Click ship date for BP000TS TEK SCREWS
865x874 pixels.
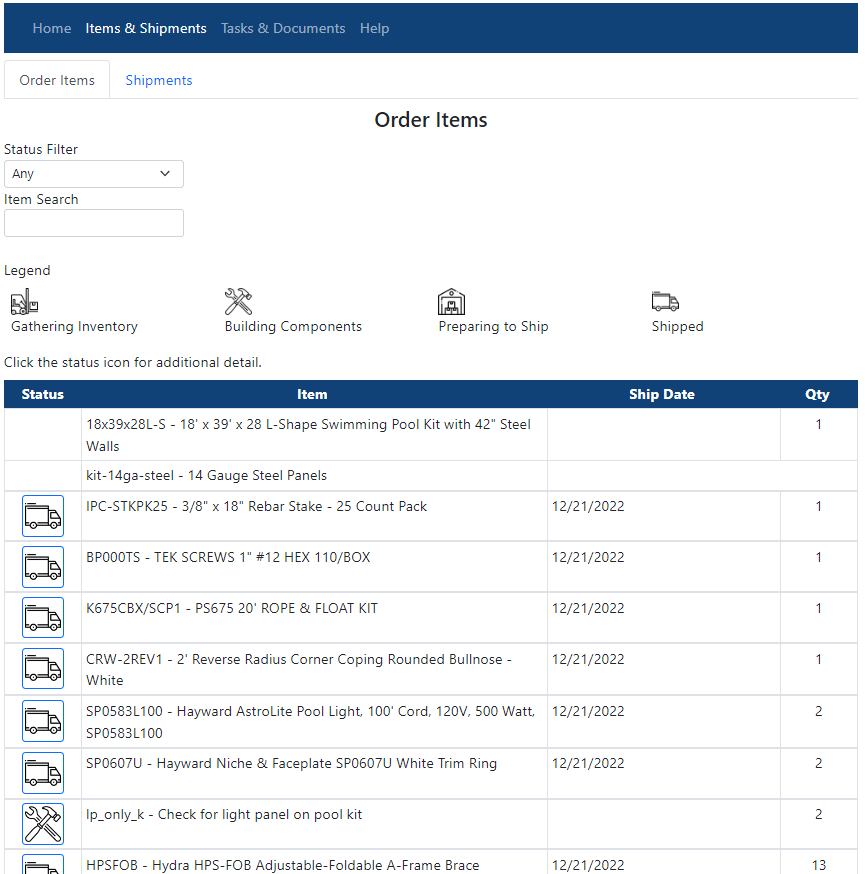588,557
